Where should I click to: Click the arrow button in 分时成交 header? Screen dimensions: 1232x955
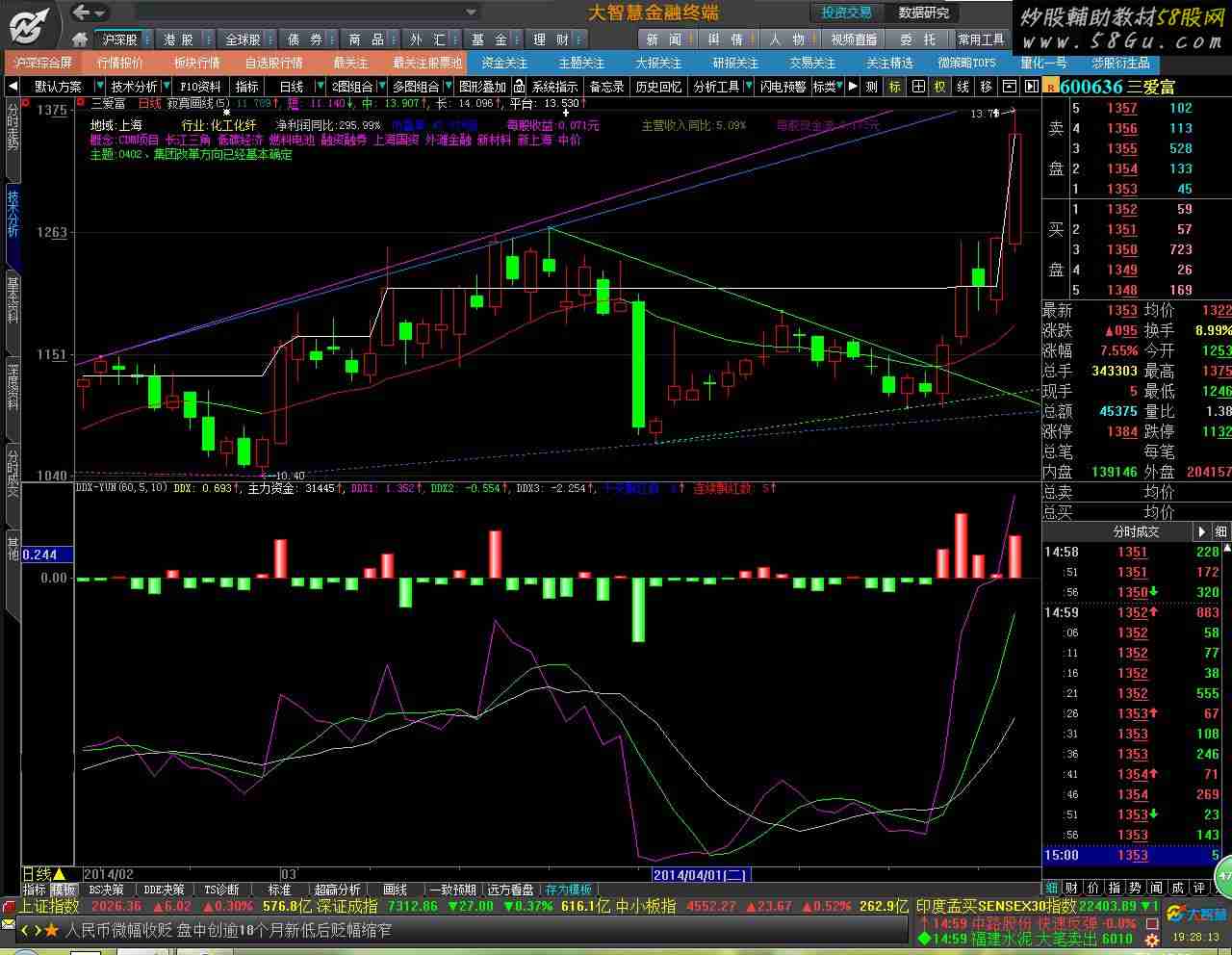[x=1201, y=531]
